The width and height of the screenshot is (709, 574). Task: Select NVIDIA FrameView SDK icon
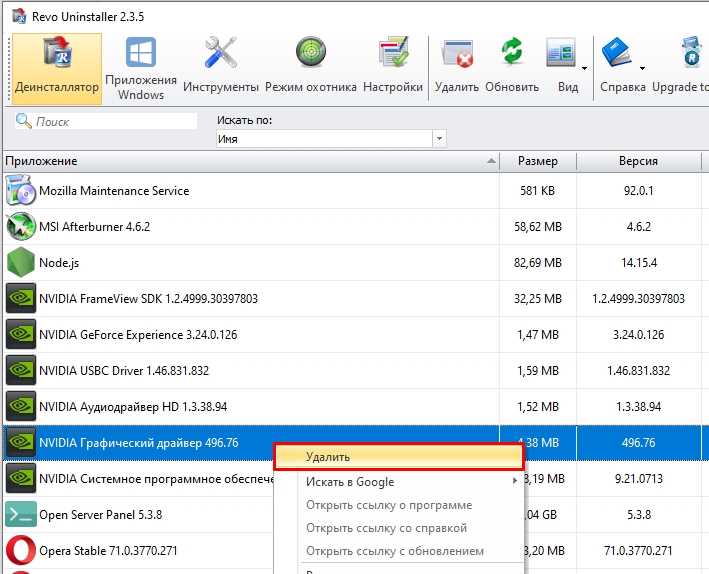[21, 298]
